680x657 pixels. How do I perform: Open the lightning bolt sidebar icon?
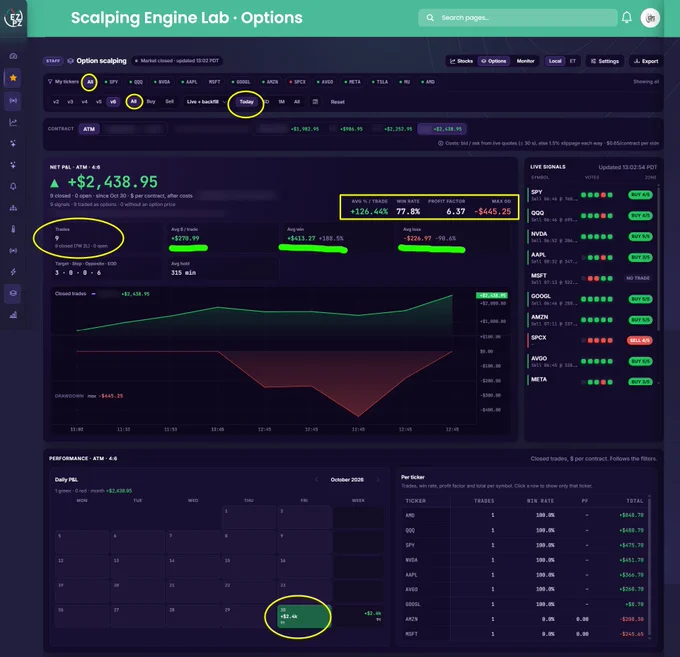pyautogui.click(x=13, y=272)
